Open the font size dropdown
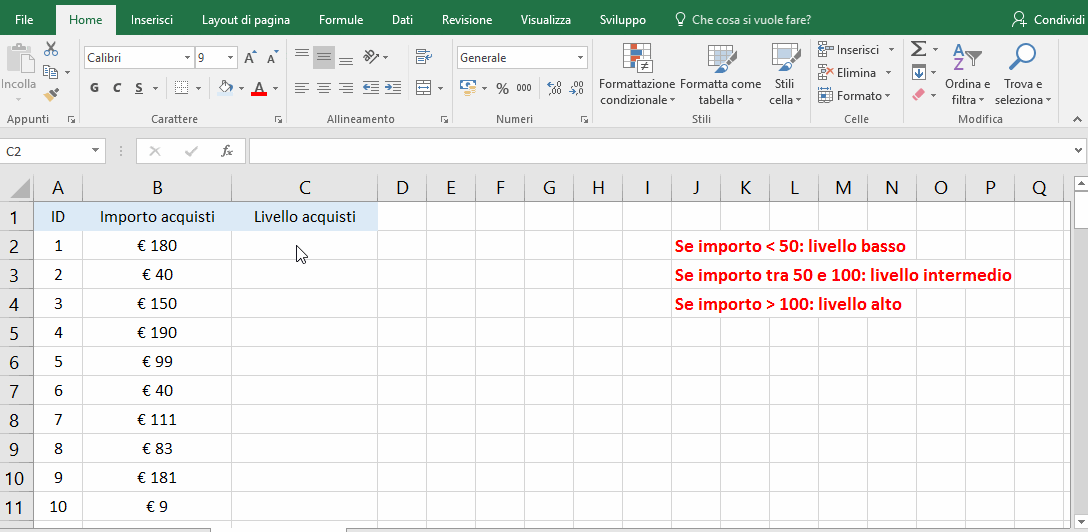Image resolution: width=1088 pixels, height=532 pixels. (x=230, y=58)
